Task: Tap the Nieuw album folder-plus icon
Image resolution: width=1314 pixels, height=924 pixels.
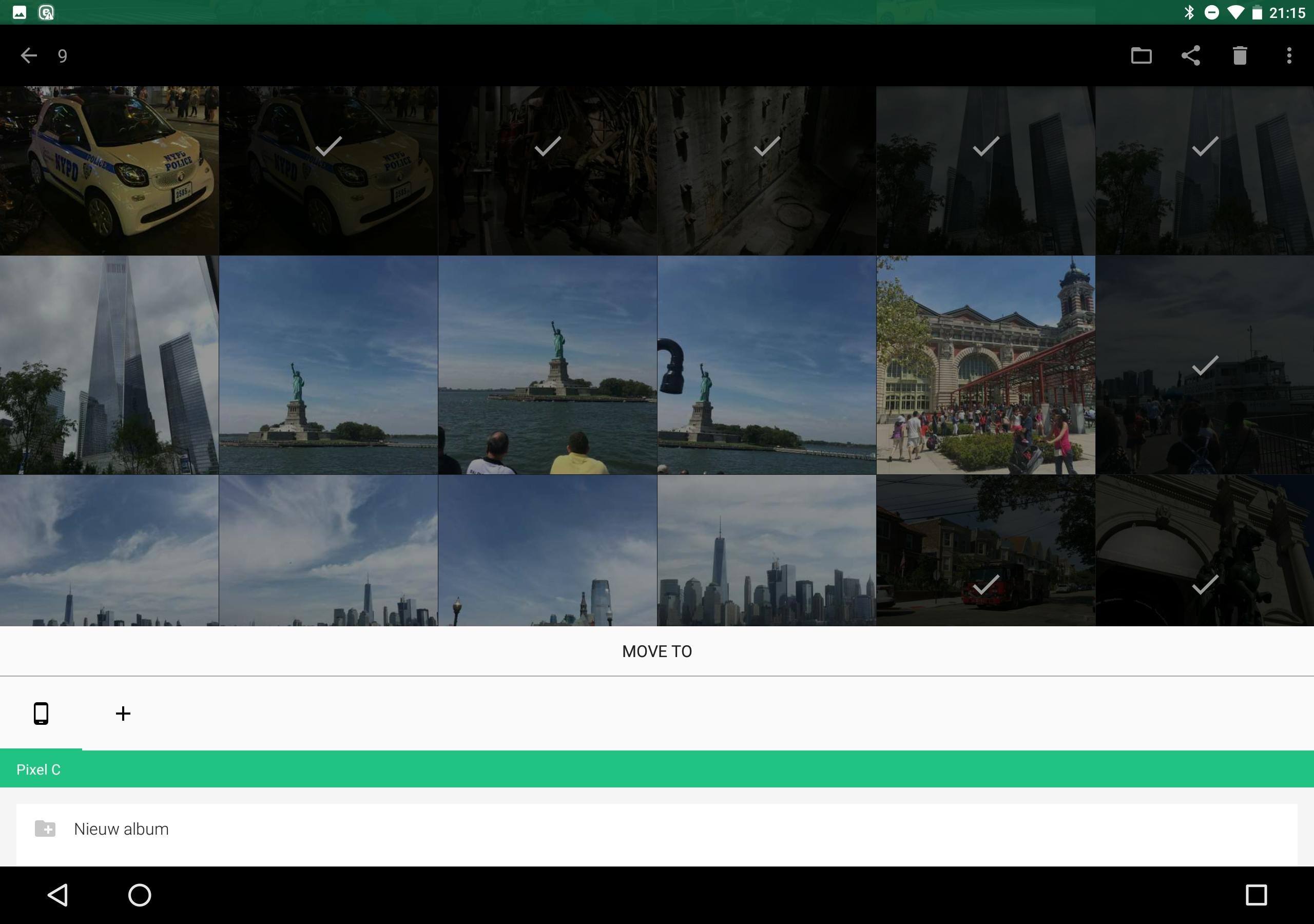Action: 45,829
